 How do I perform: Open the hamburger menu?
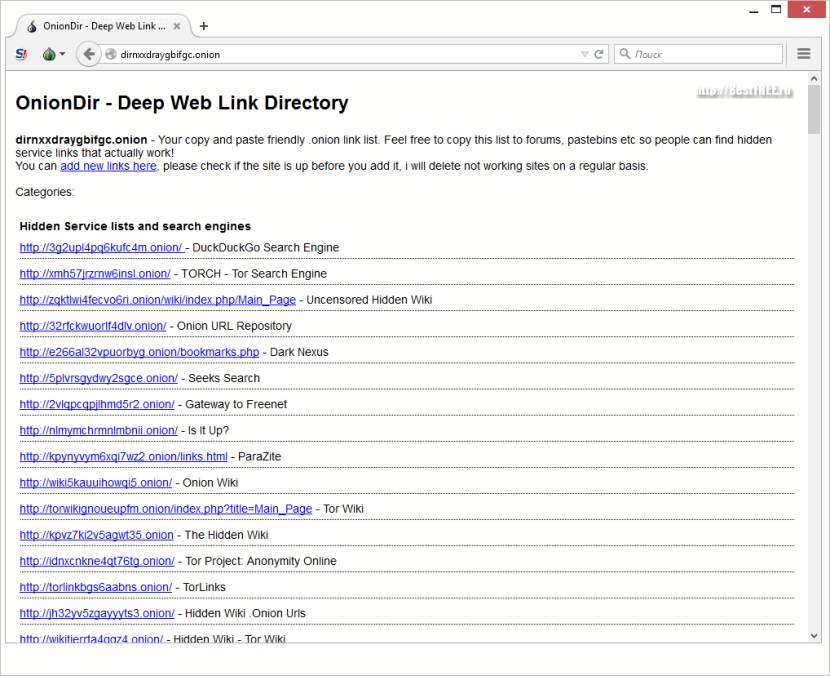(x=804, y=54)
